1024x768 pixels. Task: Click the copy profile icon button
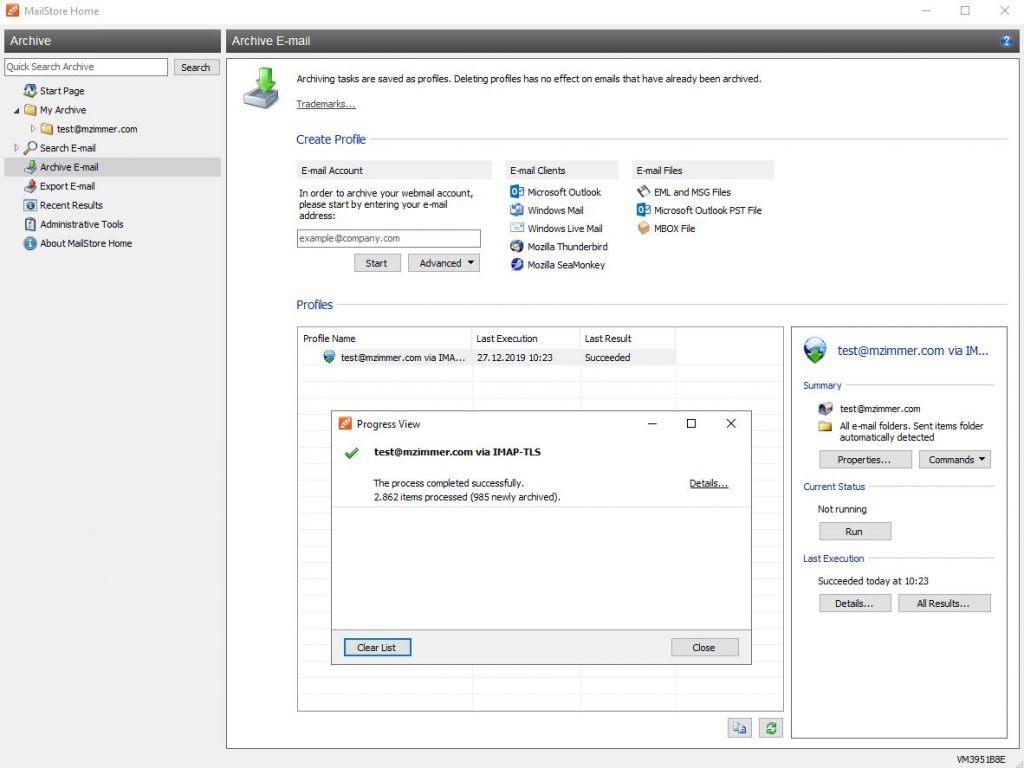coord(739,728)
